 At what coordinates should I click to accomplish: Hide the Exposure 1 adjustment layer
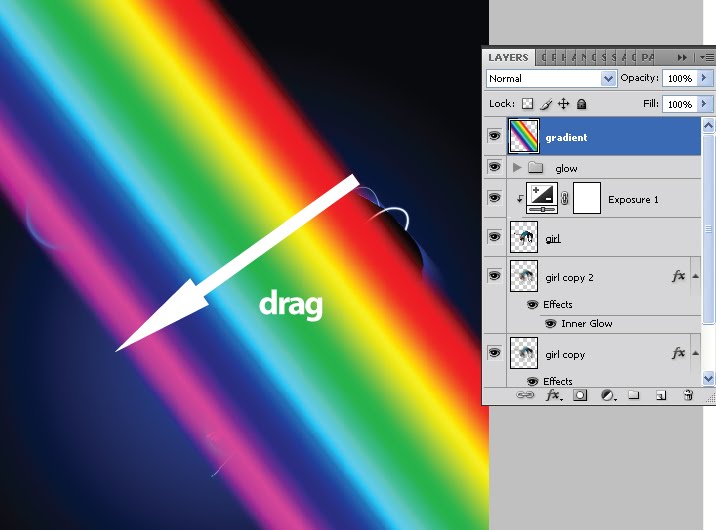pyautogui.click(x=494, y=198)
